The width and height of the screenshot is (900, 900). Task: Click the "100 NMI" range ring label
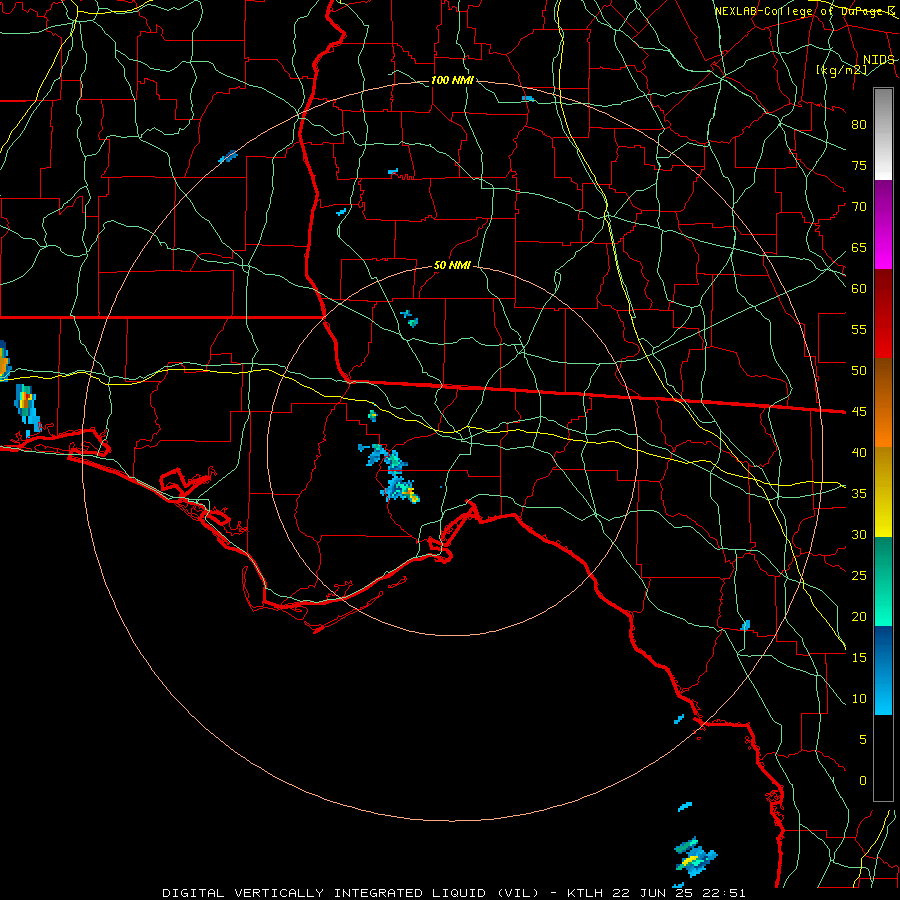coord(452,80)
